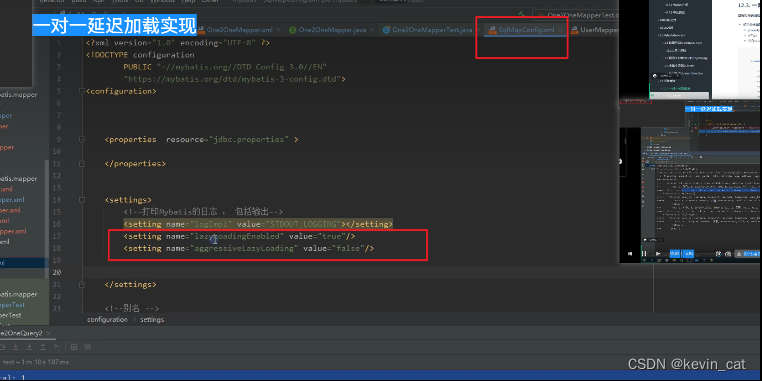Click the logImpl STDOUT_LOGGING setting line
This screenshot has width=762, height=381.
(x=258, y=224)
